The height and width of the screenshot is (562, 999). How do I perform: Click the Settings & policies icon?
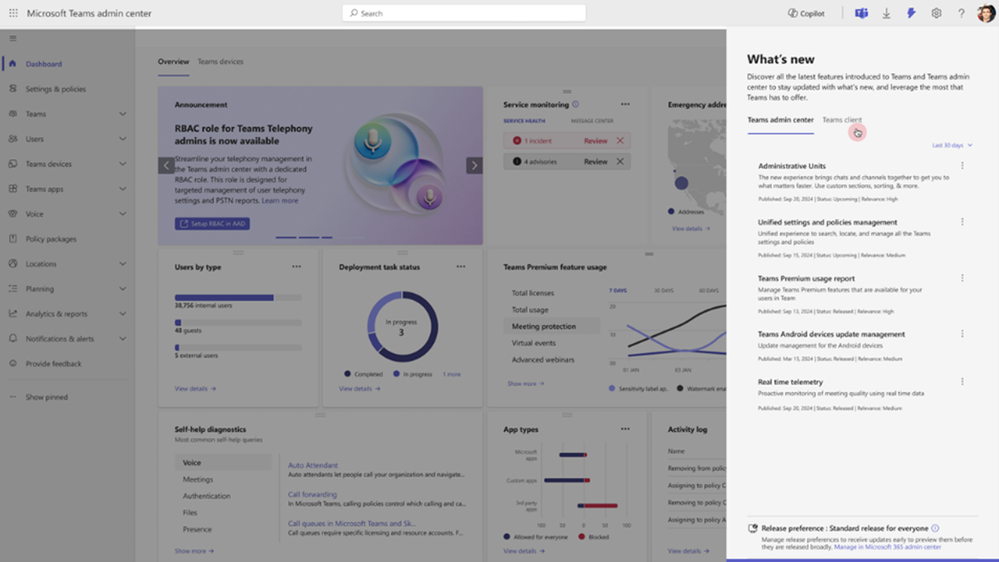13,89
